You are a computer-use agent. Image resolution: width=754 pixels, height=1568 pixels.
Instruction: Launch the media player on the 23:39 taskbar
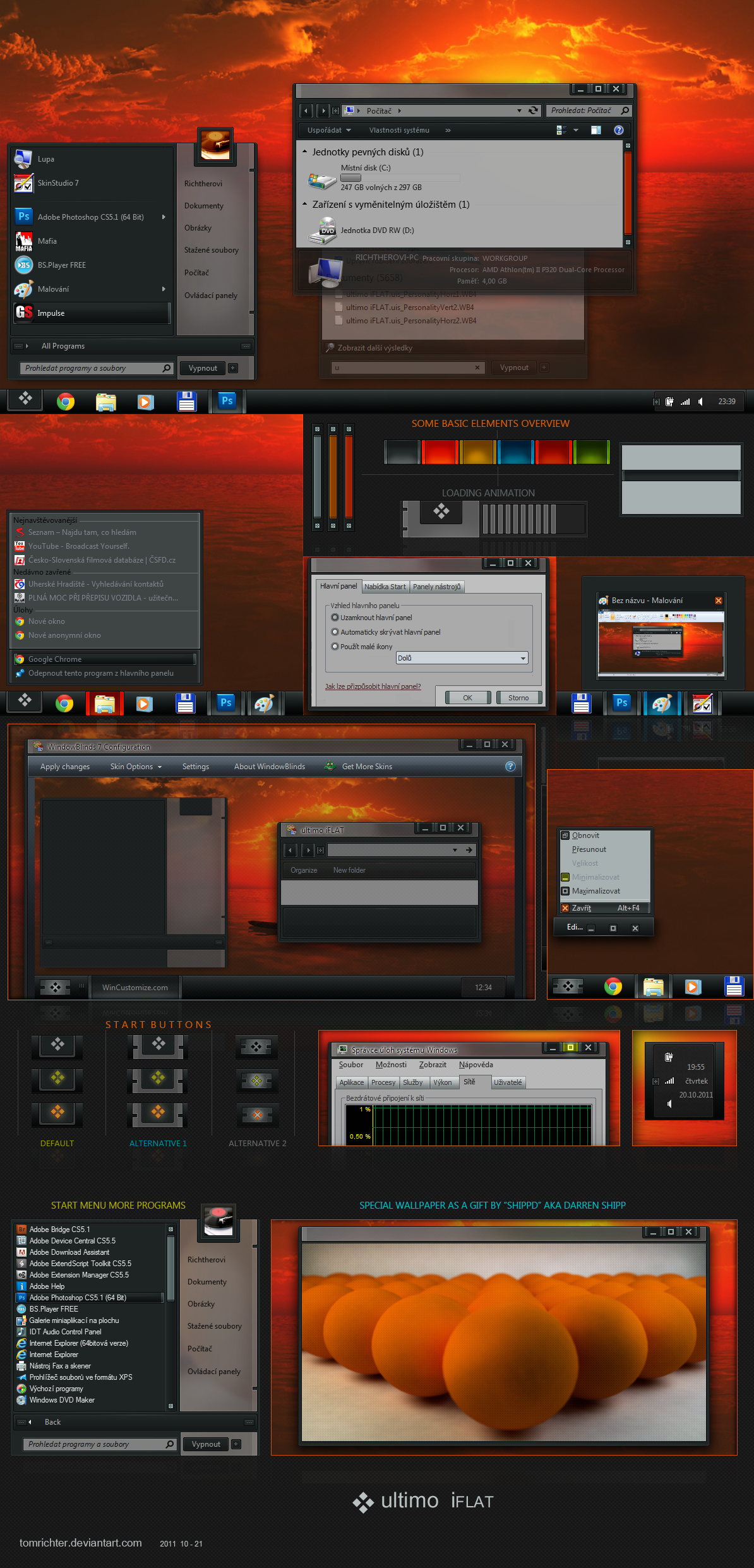pos(146,402)
